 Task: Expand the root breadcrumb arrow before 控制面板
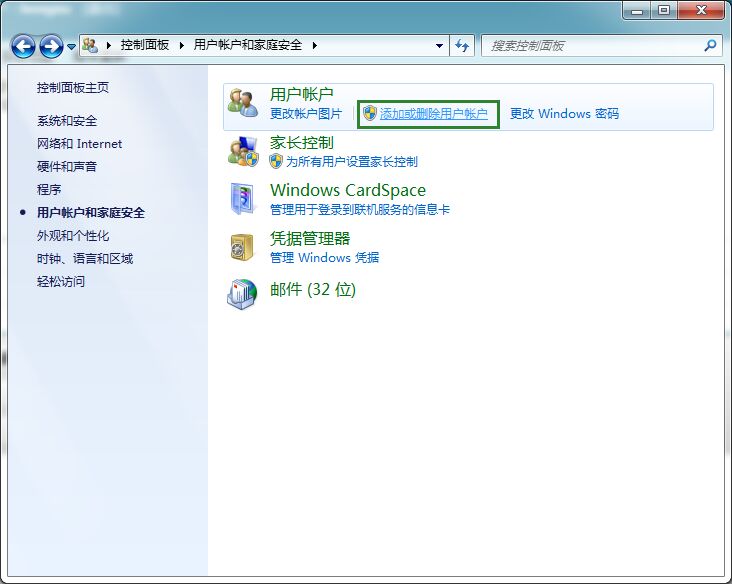click(x=109, y=45)
